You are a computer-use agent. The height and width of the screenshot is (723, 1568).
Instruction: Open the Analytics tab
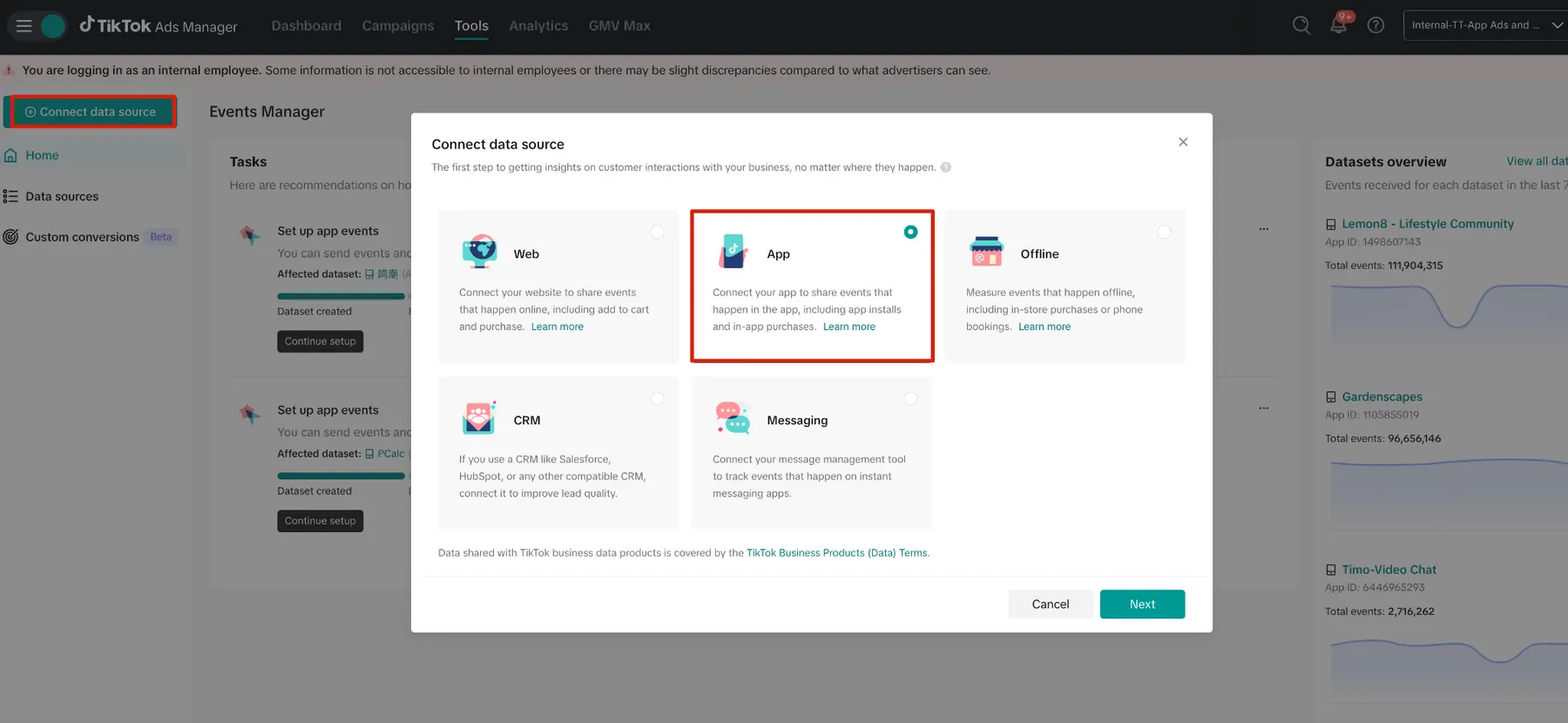(538, 25)
